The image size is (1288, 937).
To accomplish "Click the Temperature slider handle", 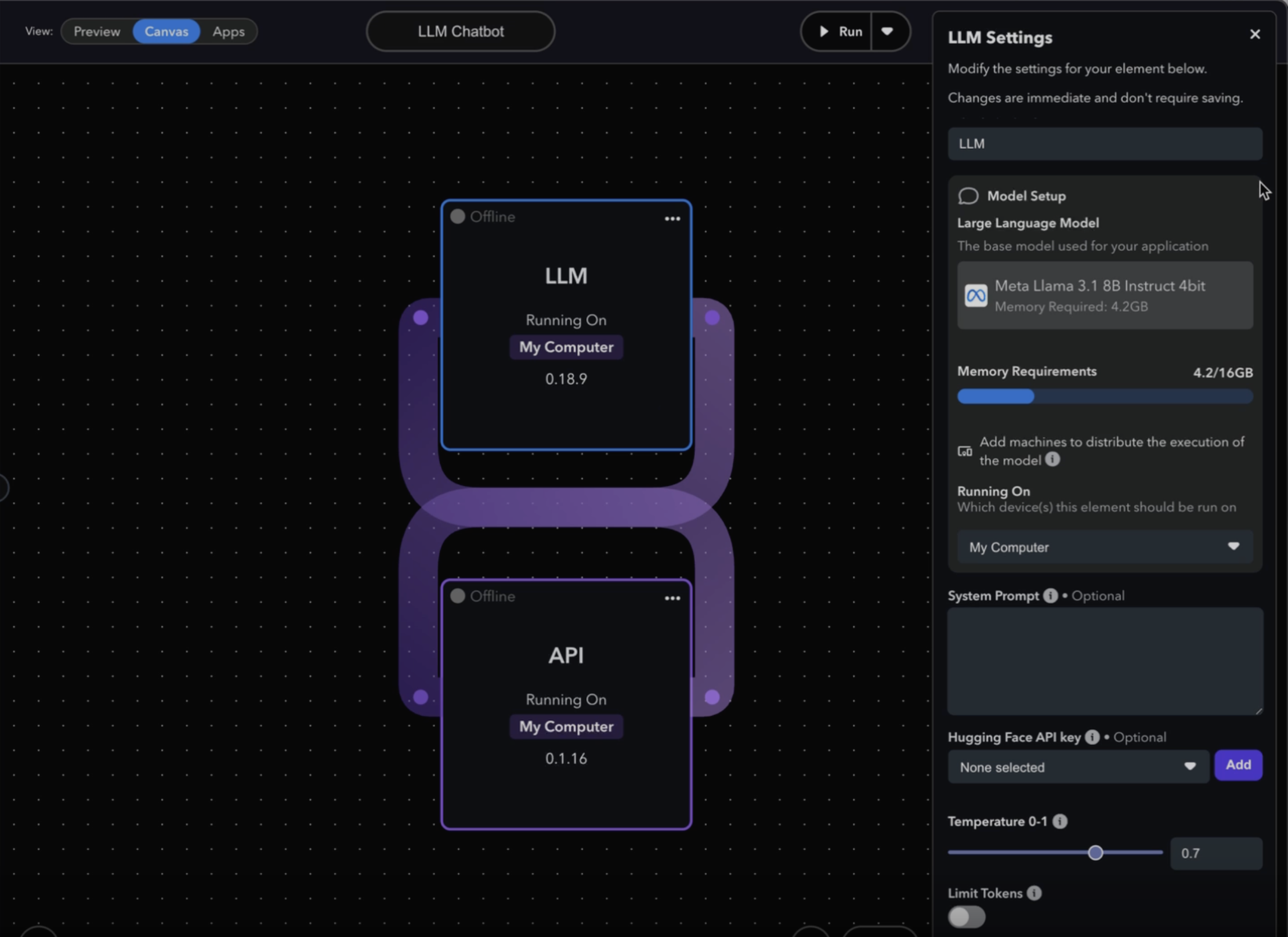I will point(1095,852).
